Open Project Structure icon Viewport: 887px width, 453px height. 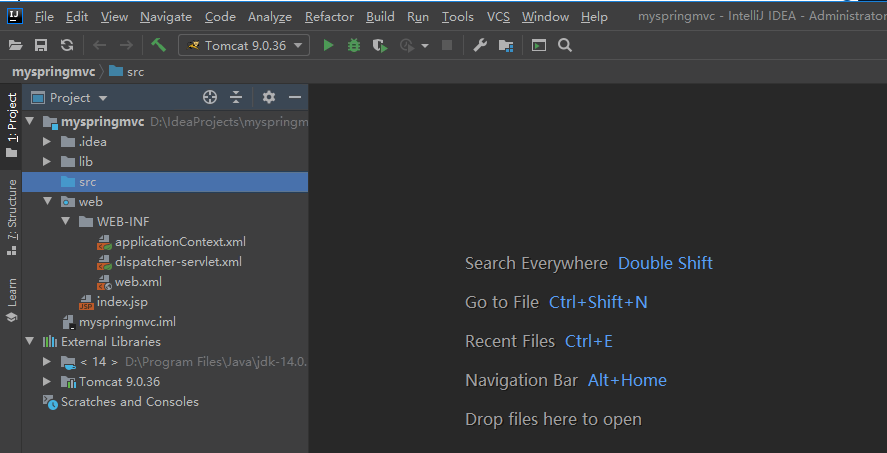pos(506,46)
